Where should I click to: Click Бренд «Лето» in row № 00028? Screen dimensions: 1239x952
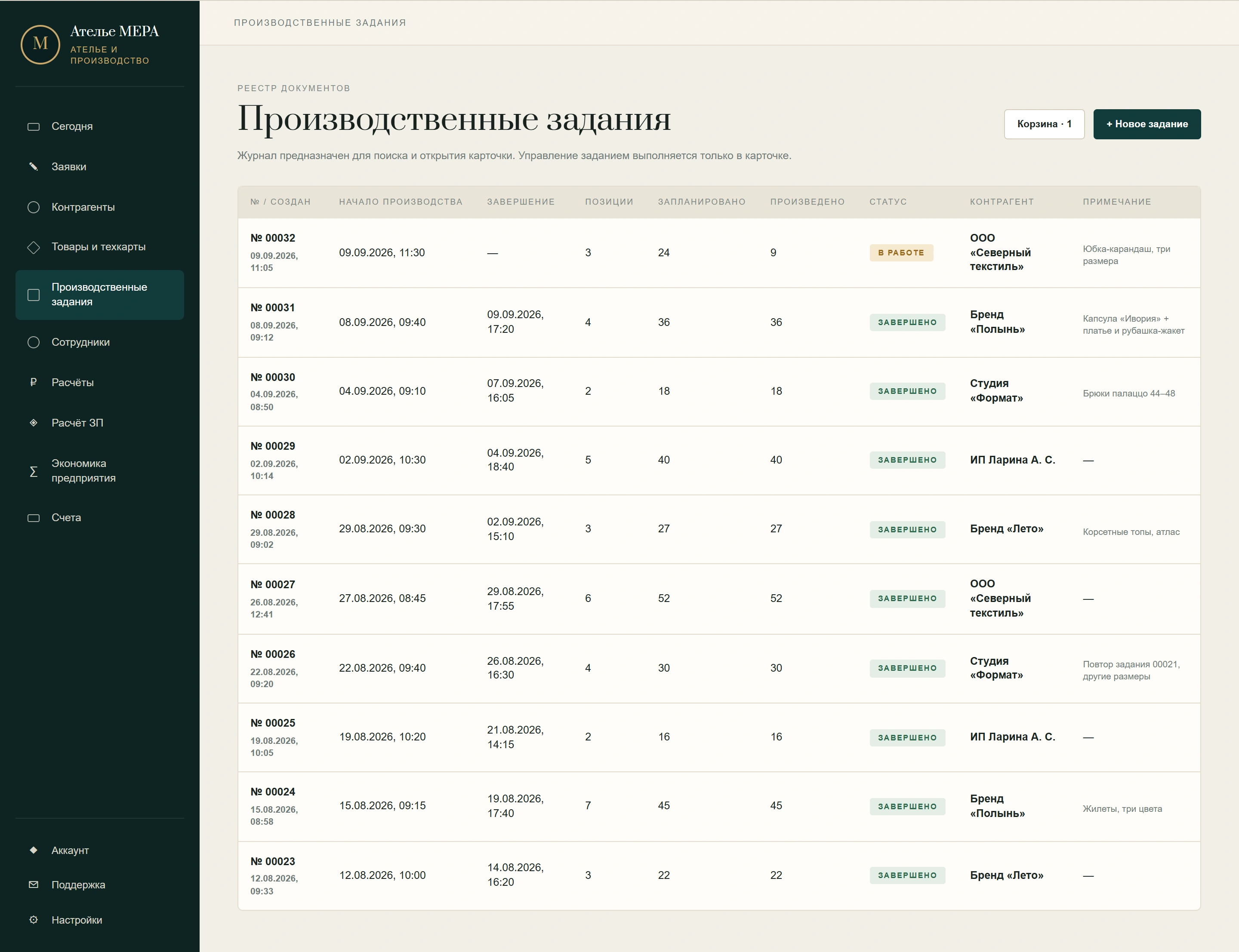click(x=1006, y=529)
